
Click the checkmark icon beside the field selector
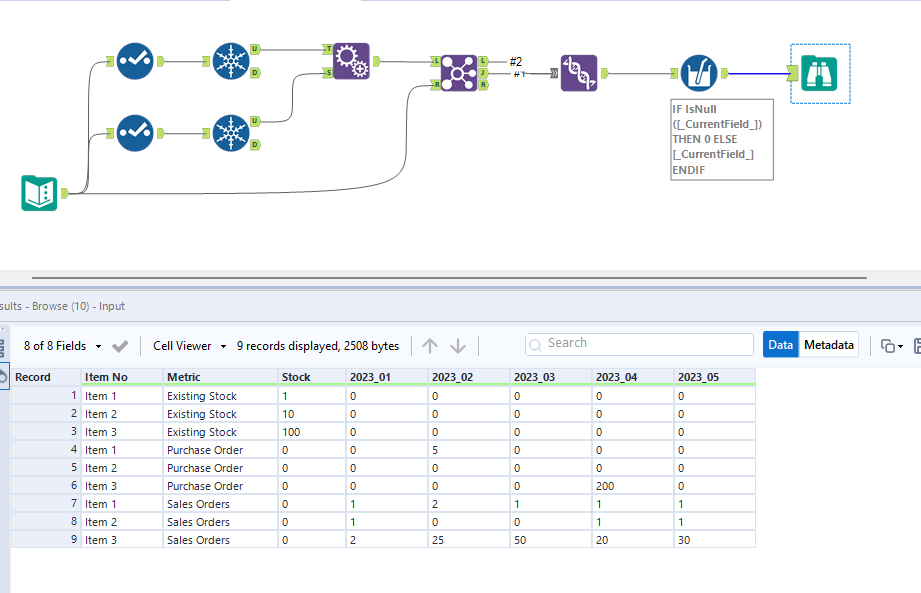pos(119,343)
